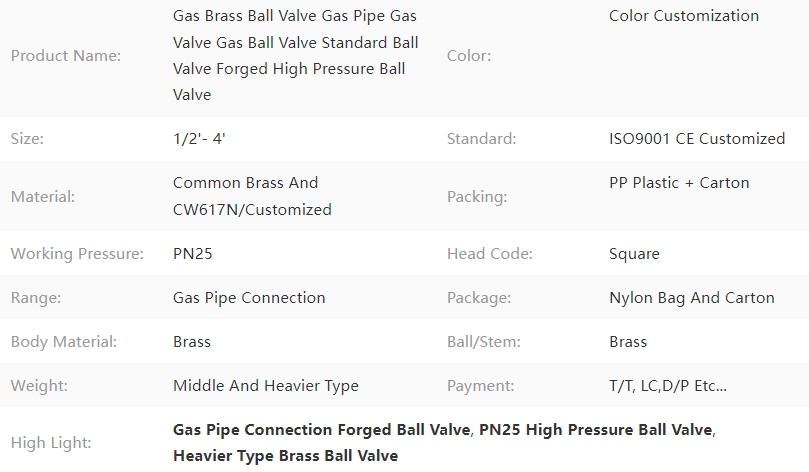Screen dimensions: 809x472
Task: Select the Square head code value
Action: tap(634, 254)
